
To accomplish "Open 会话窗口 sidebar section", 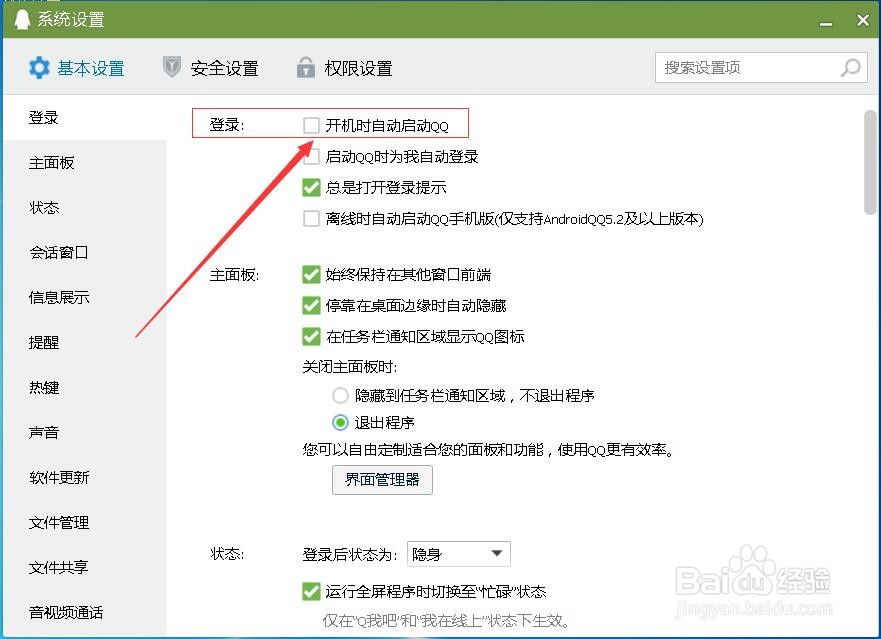I will pyautogui.click(x=85, y=252).
